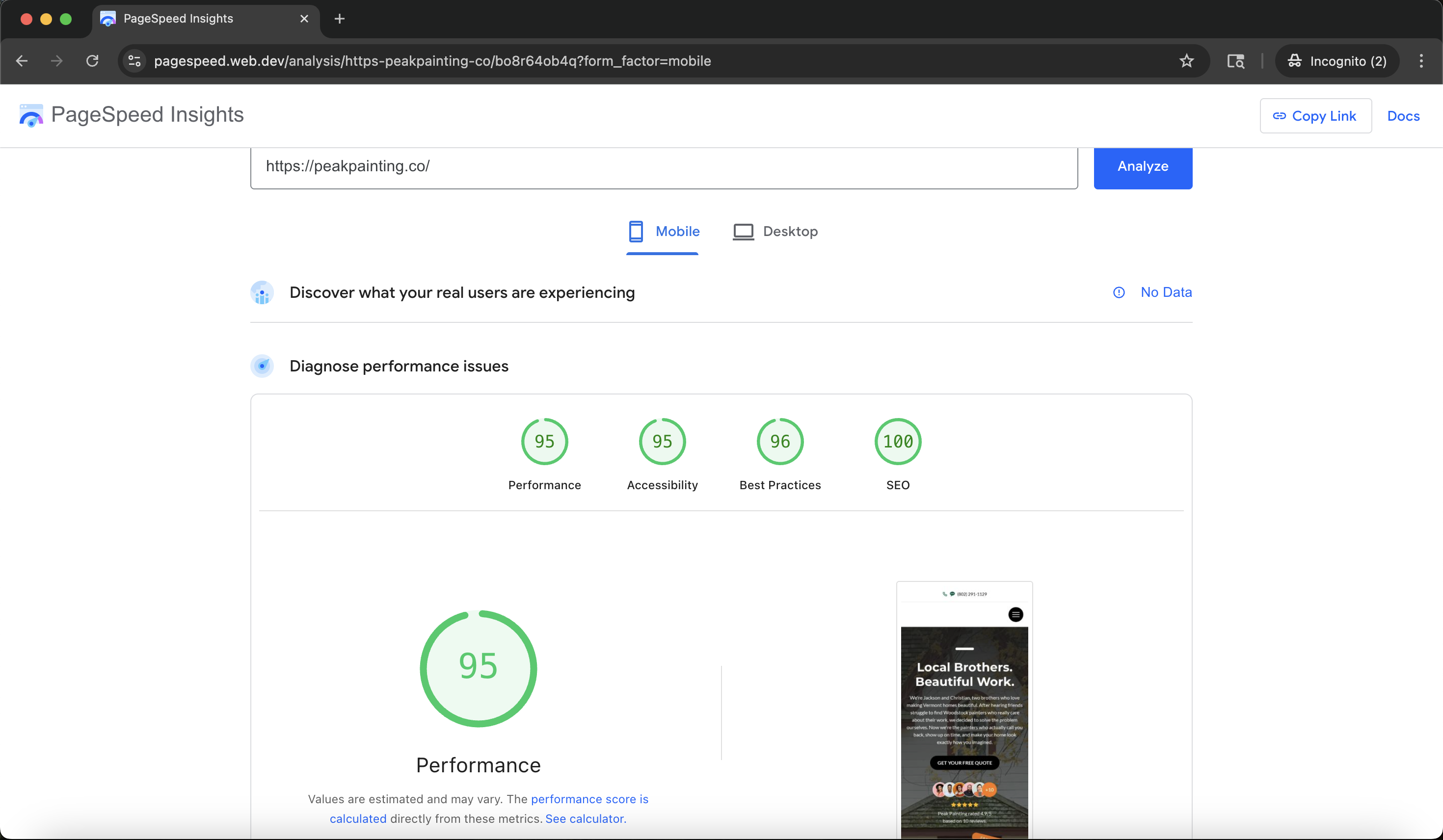Open site information via the tune icon
This screenshot has width=1443, height=840.
pos(134,61)
